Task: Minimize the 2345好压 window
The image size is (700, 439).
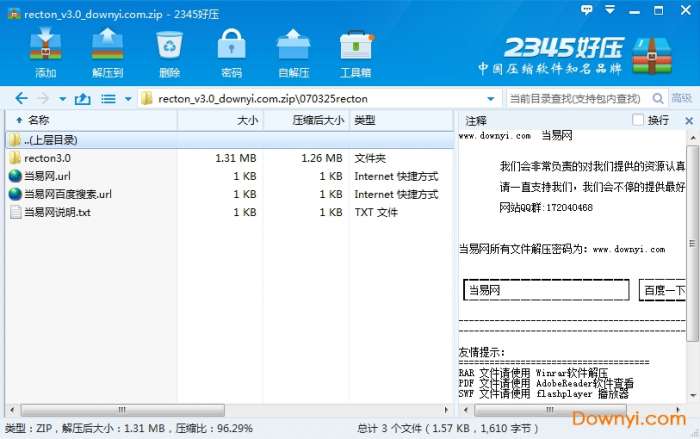Action: click(634, 10)
